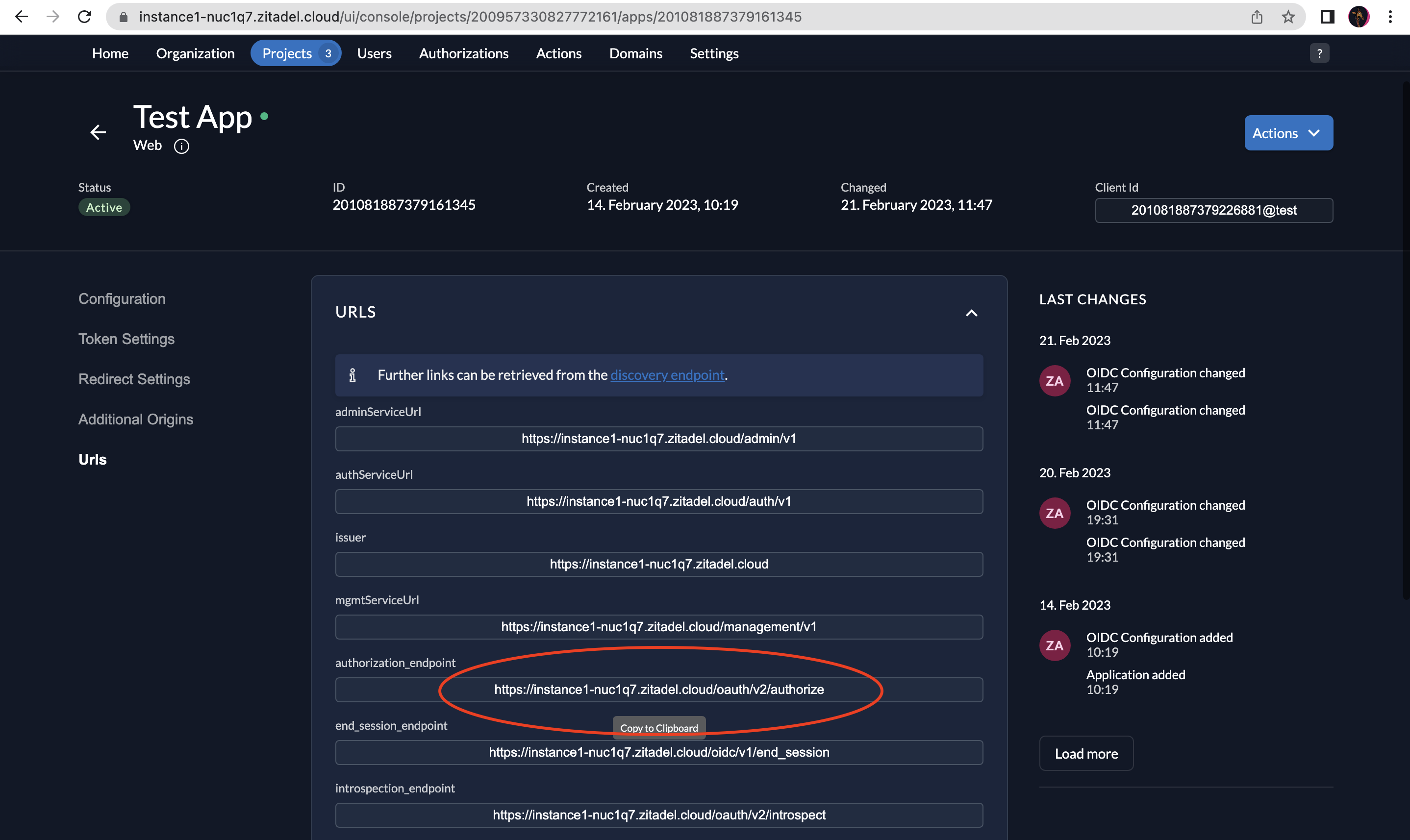Collapse the URLS panel with the chevron
Viewport: 1410px width, 840px height.
pyautogui.click(x=972, y=313)
